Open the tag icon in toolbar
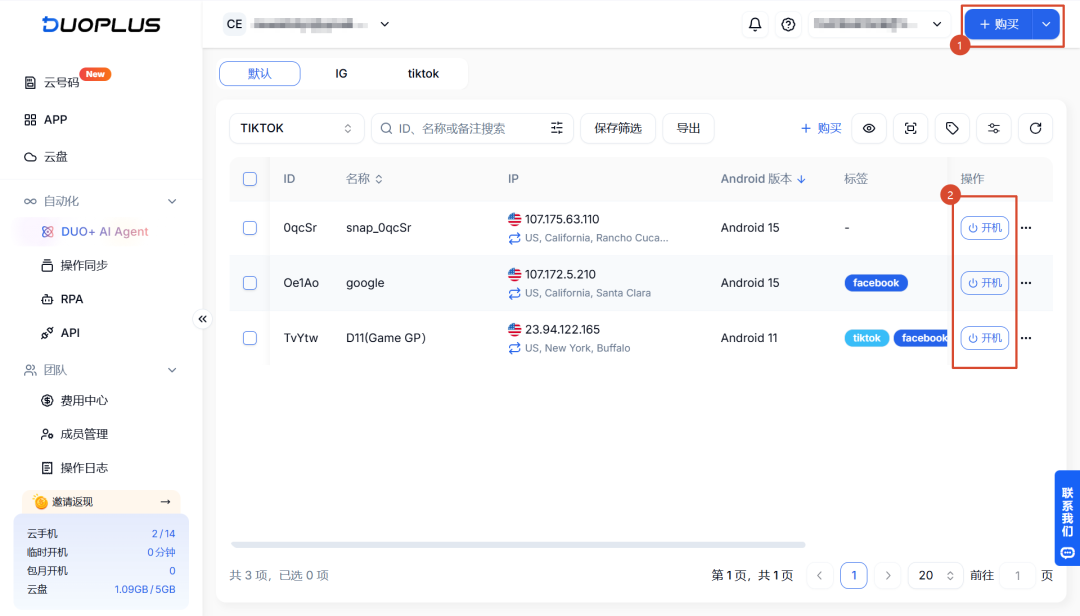1080x616 pixels. coord(952,128)
